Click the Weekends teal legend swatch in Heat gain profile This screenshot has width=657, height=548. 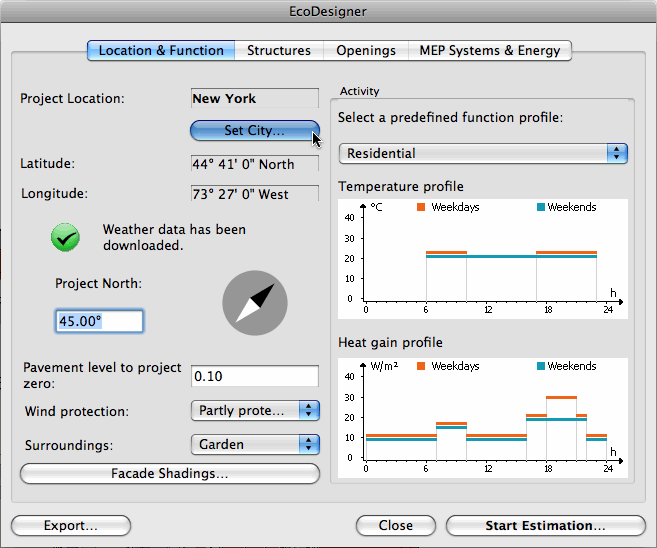(x=541, y=366)
